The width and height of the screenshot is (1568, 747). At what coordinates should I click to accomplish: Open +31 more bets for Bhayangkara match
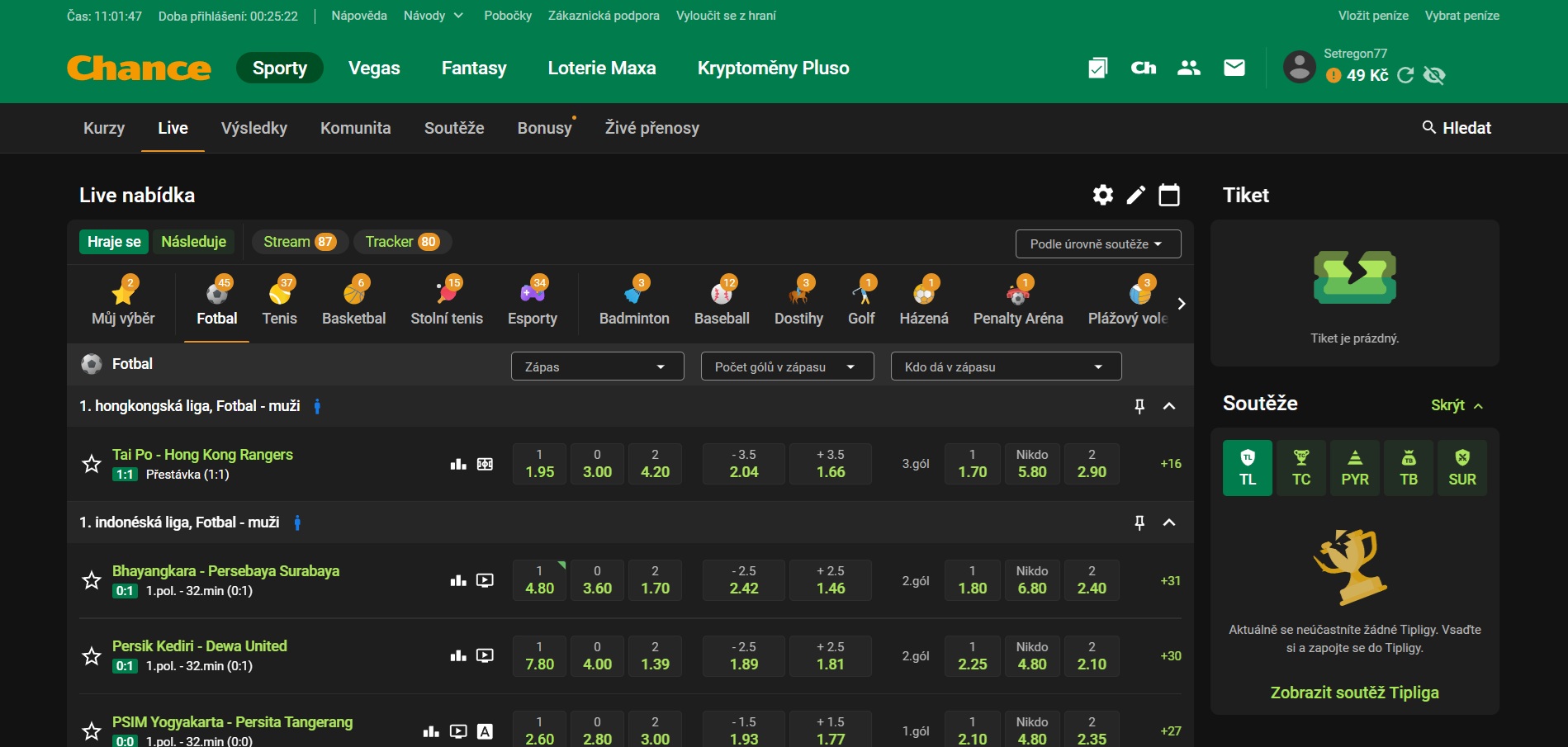click(x=1171, y=580)
